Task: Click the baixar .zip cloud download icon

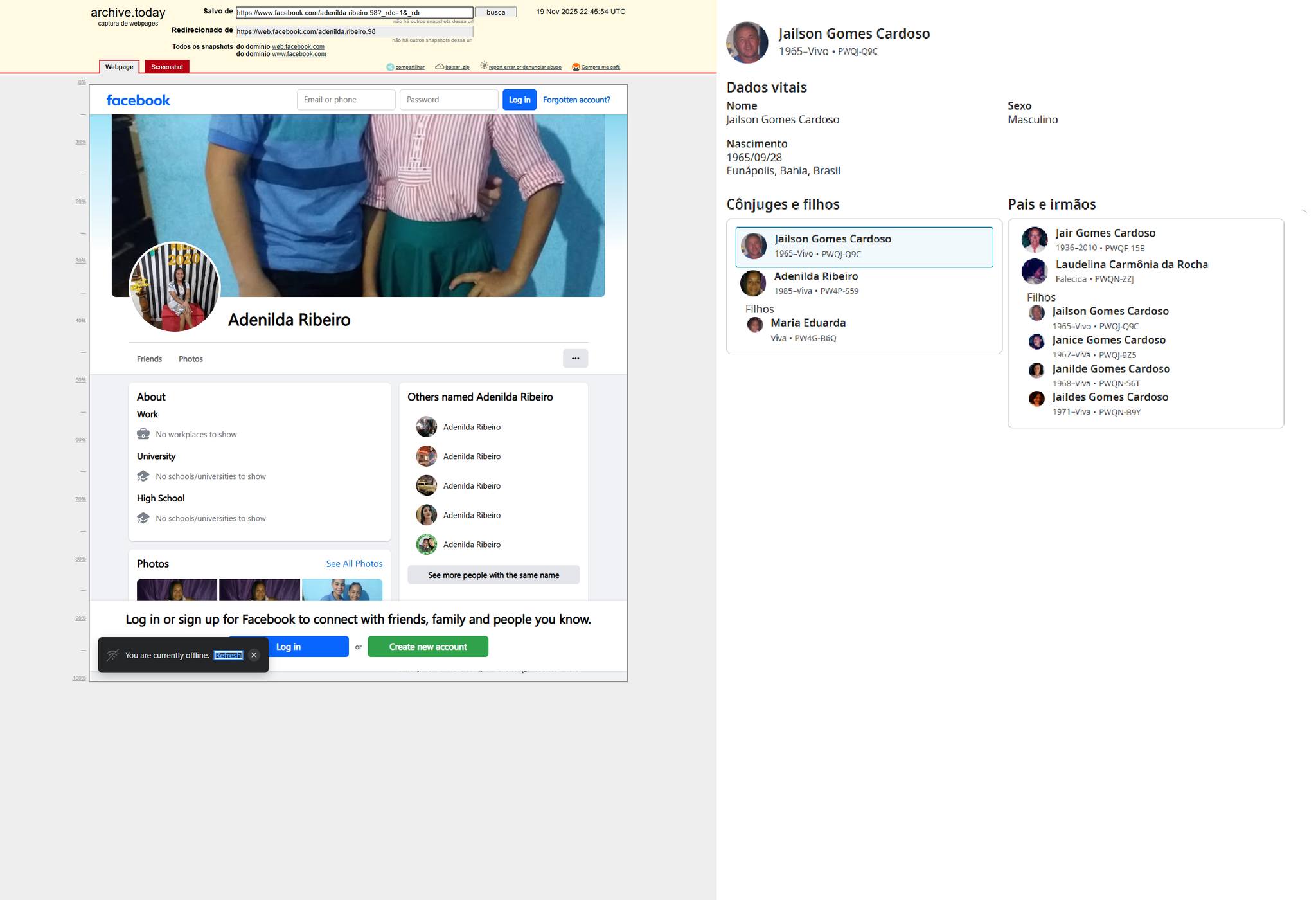Action: pyautogui.click(x=440, y=67)
